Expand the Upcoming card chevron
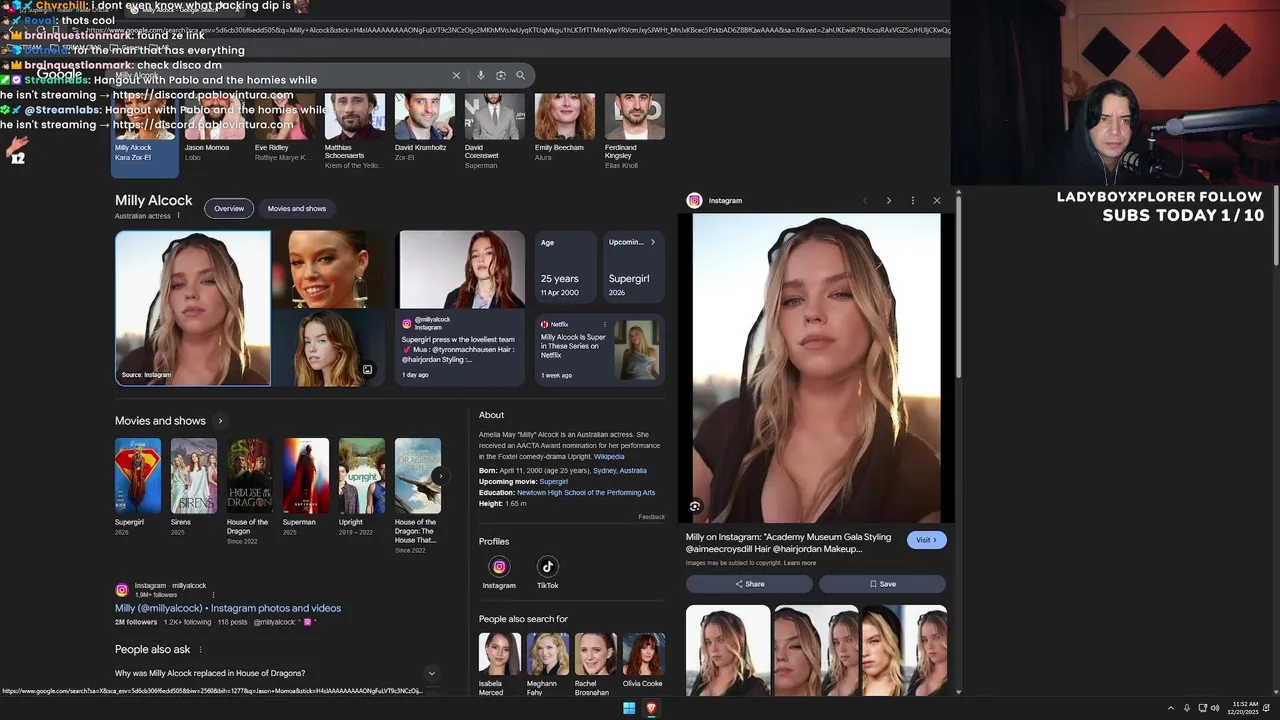Image resolution: width=1280 pixels, height=720 pixels. 653,242
